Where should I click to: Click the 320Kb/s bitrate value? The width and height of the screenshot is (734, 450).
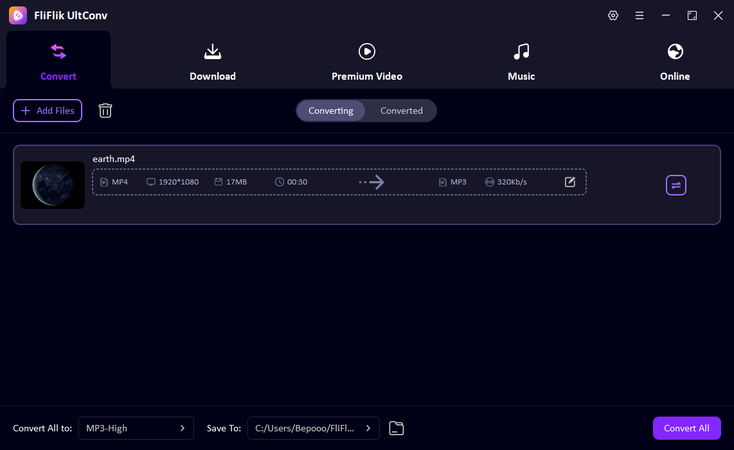[x=512, y=182]
